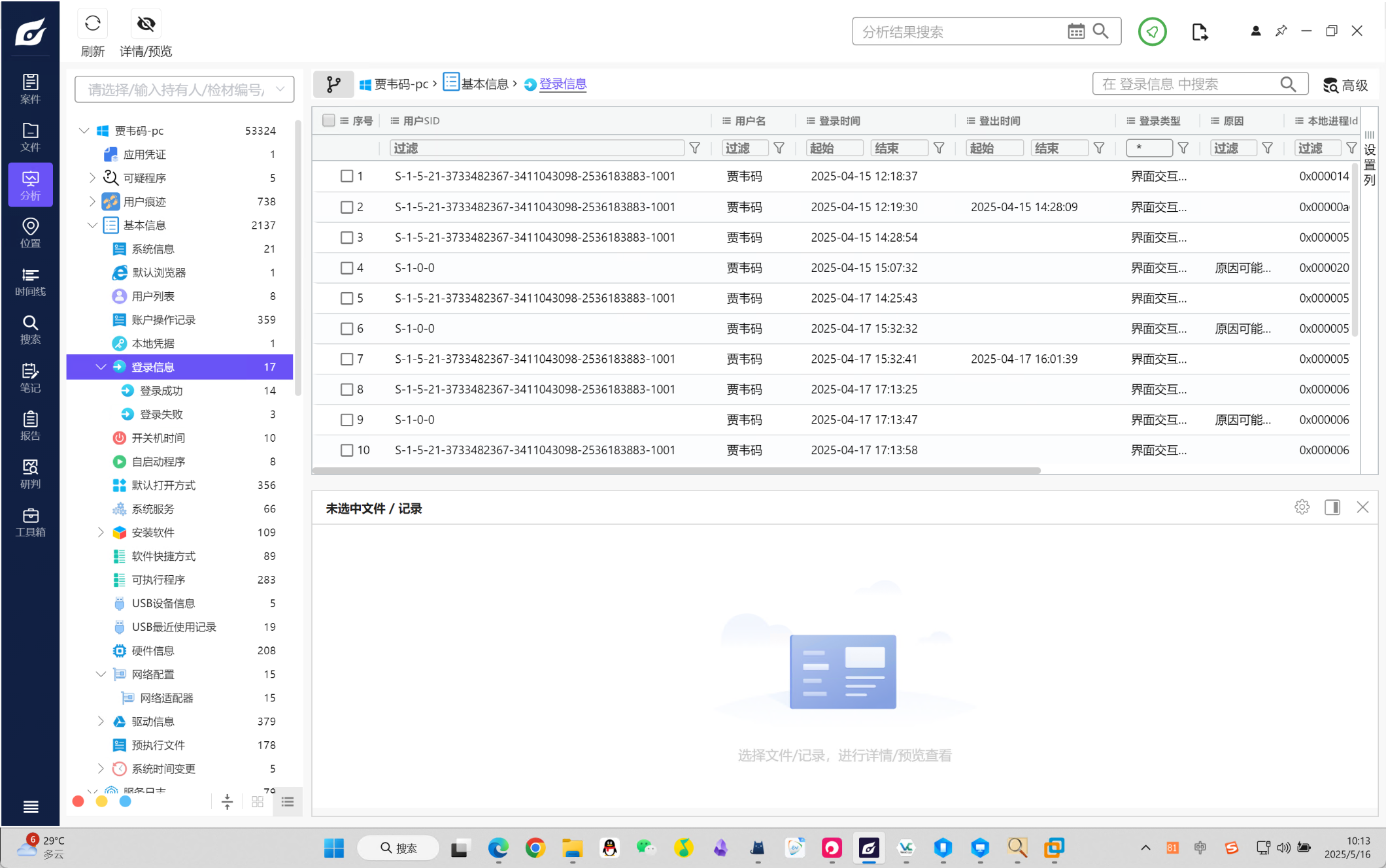Click the branch tree icon beside breadcrumb

pyautogui.click(x=333, y=84)
